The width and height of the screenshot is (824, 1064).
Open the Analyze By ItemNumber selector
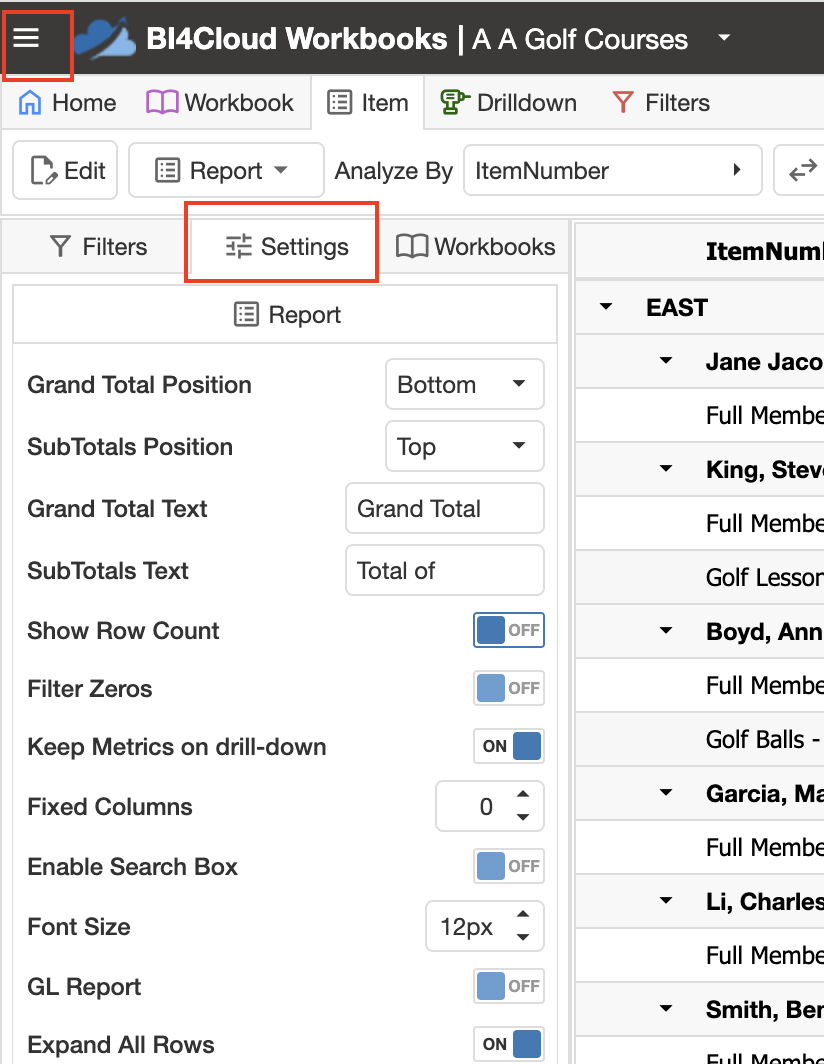pyautogui.click(x=612, y=170)
